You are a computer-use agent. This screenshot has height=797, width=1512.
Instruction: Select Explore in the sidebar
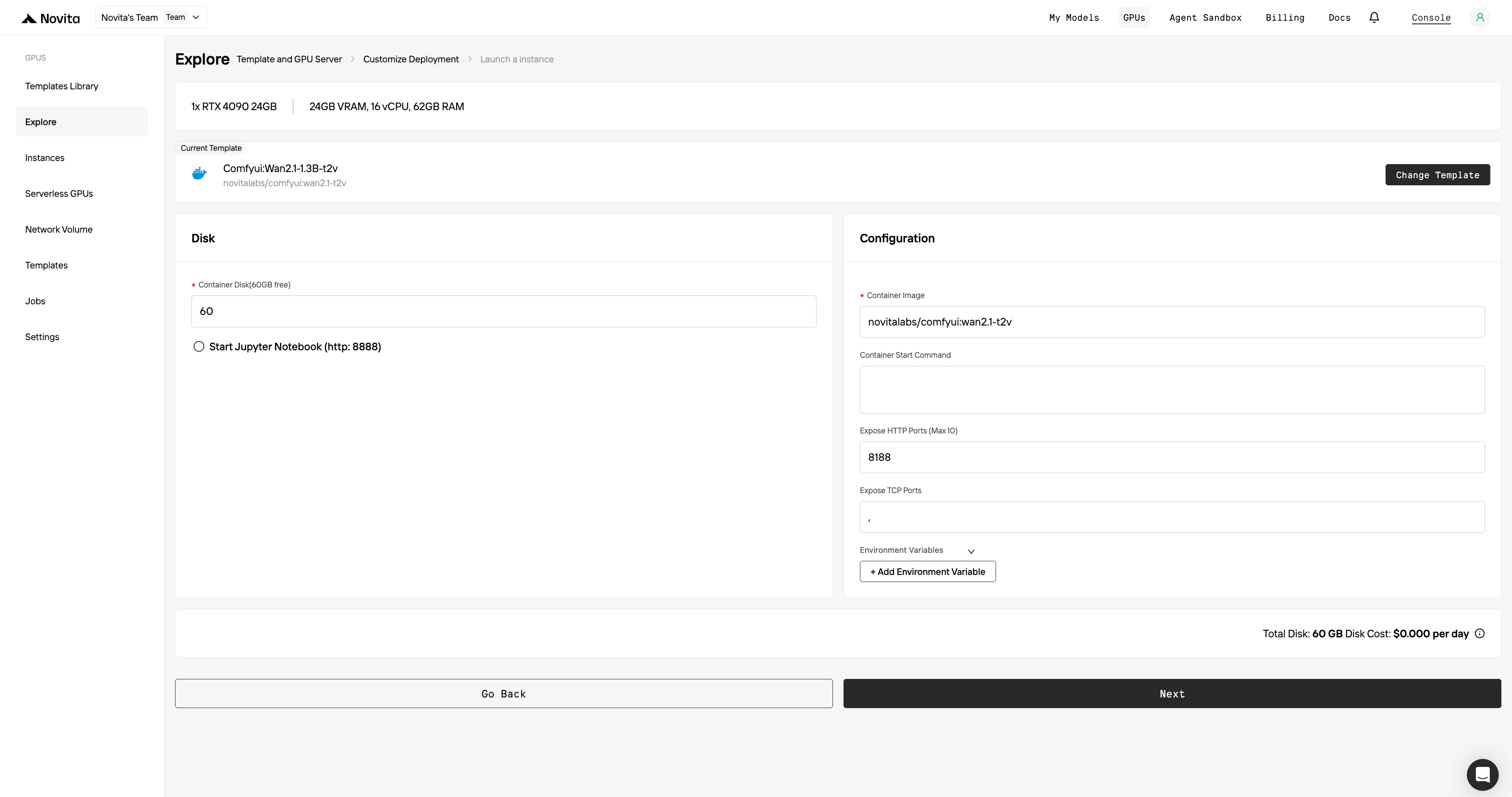(x=82, y=122)
